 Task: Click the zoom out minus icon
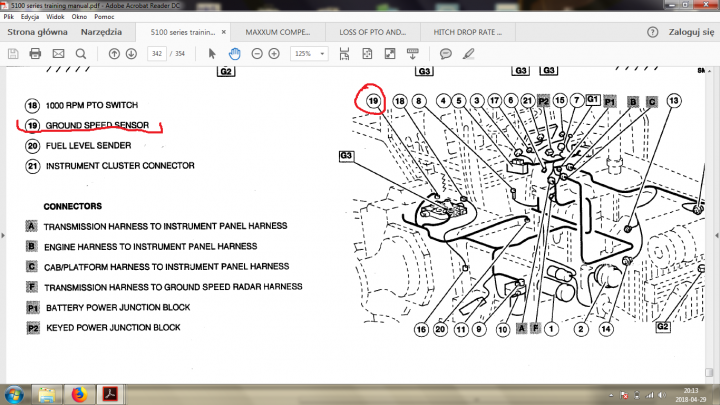click(256, 53)
